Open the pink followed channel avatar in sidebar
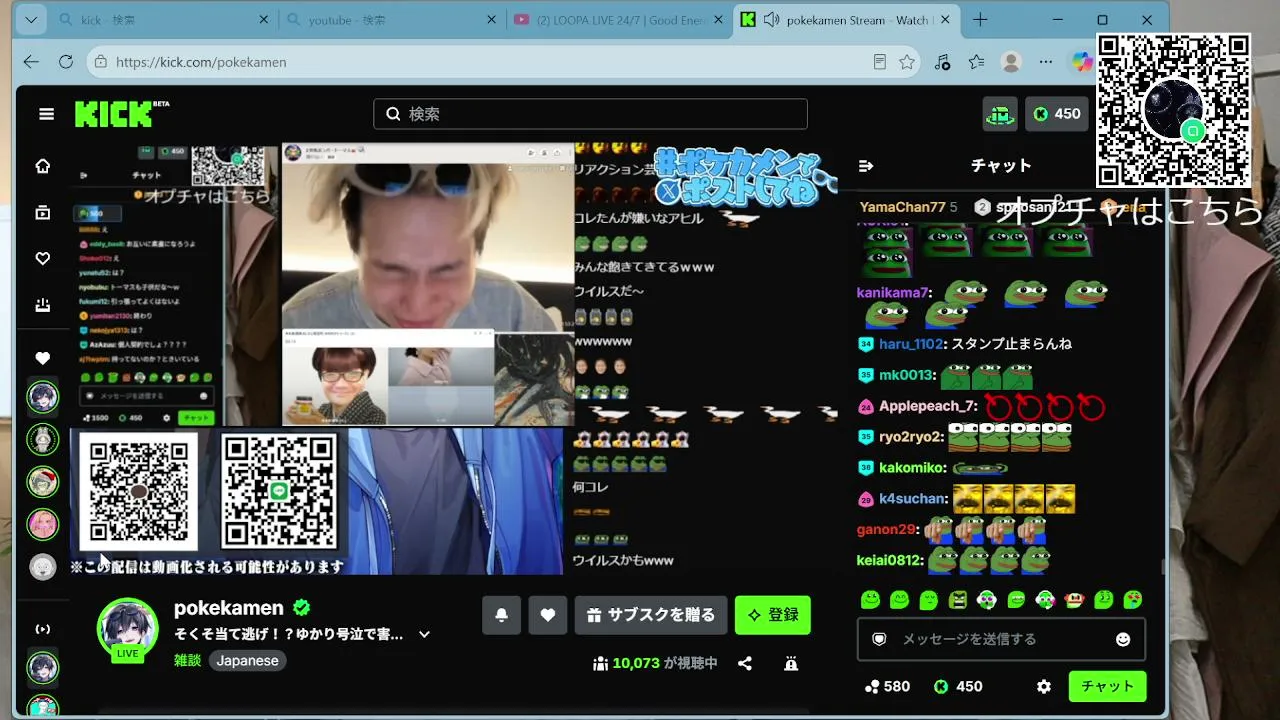This screenshot has width=1280, height=720. 43,524
